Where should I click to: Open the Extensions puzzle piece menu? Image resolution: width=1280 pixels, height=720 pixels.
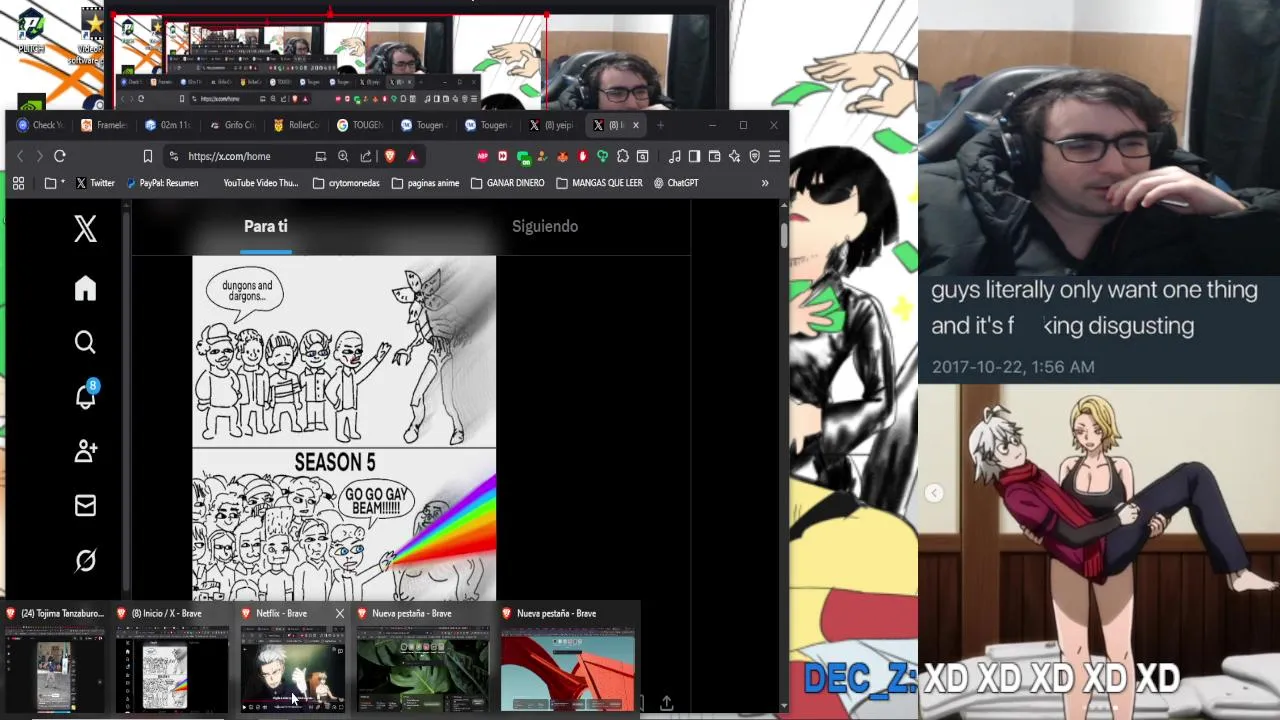623,156
